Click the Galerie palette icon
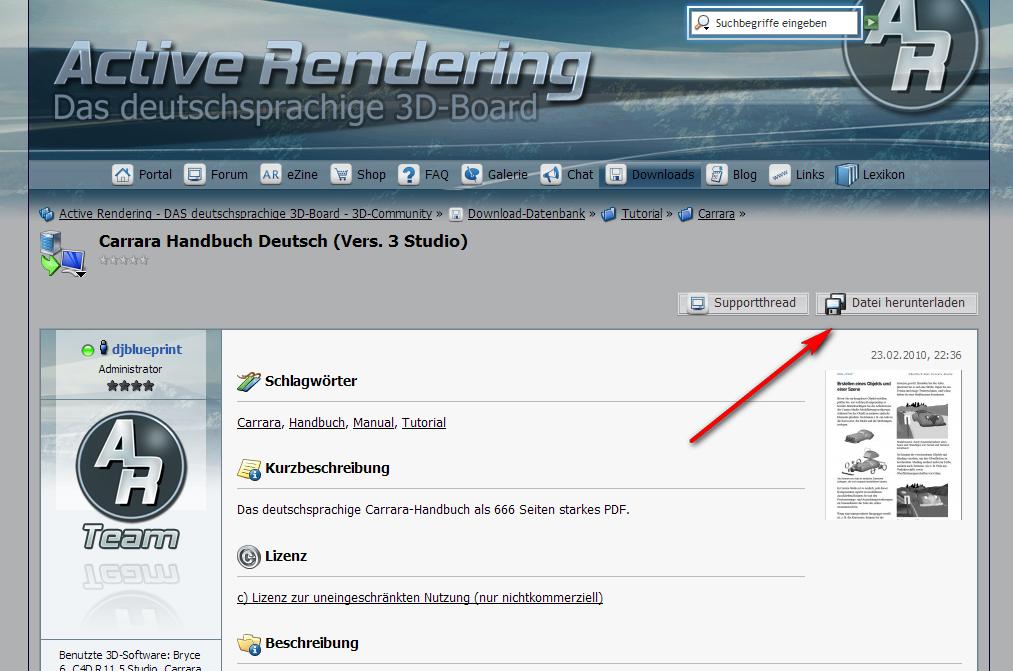Screen dimensions: 1013x671 (472, 174)
